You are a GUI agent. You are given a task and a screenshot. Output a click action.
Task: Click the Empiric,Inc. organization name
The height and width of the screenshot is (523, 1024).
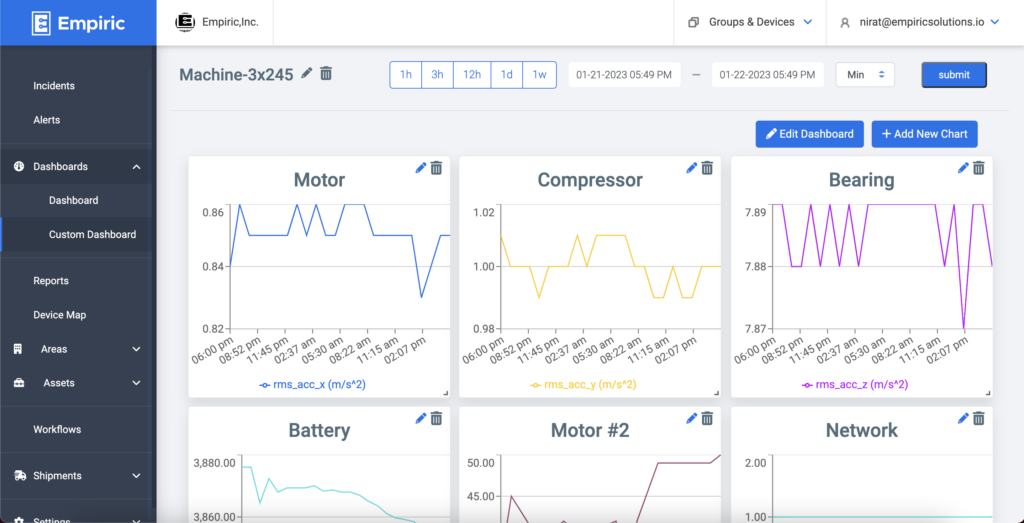229,22
